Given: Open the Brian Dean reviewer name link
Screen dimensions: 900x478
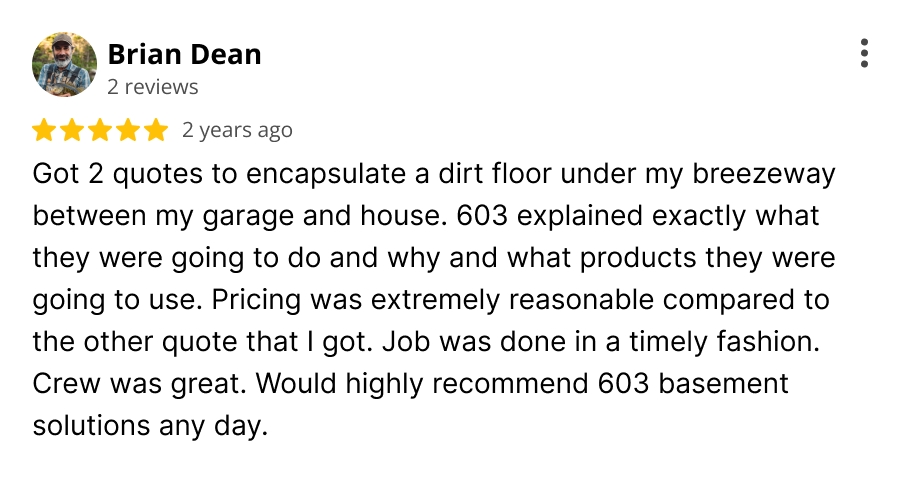Looking at the screenshot, I should [184, 55].
